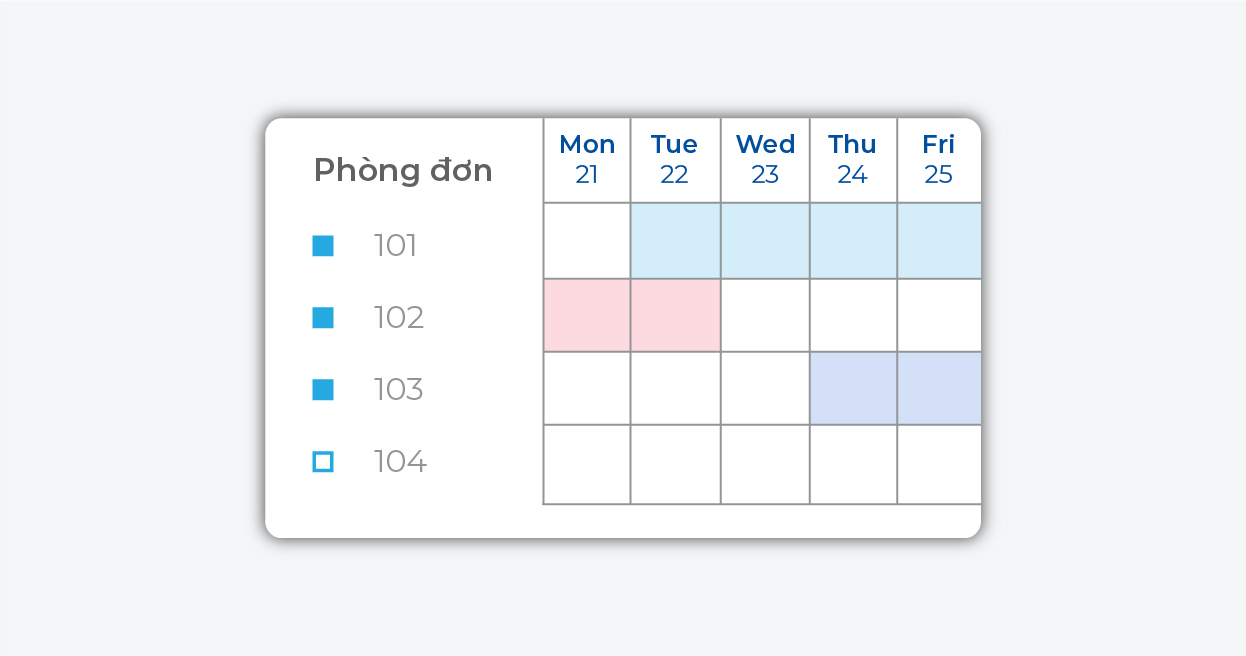The width and height of the screenshot is (1246, 656).
Task: Select the Mon 21 column header
Action: 587,160
